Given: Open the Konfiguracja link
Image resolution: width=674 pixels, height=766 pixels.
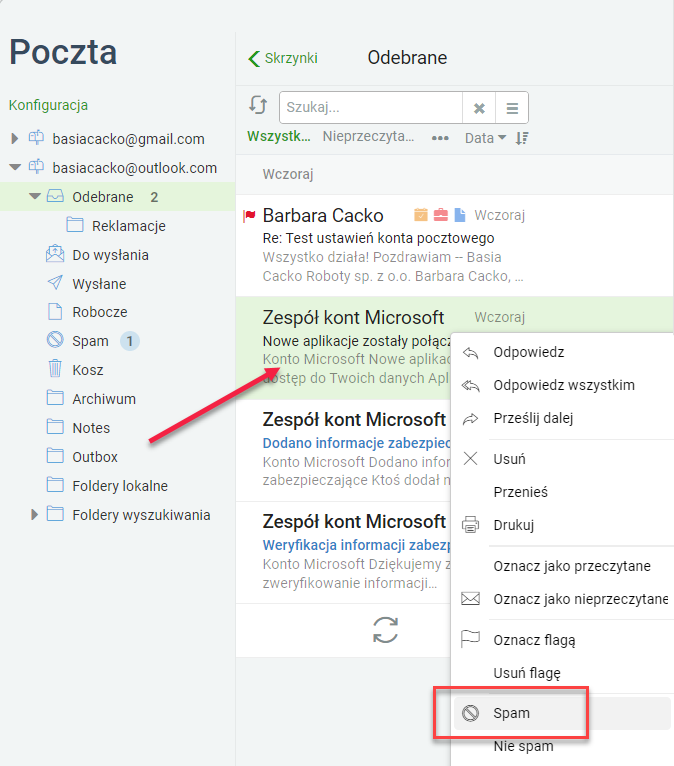Looking at the screenshot, I should click(x=48, y=105).
